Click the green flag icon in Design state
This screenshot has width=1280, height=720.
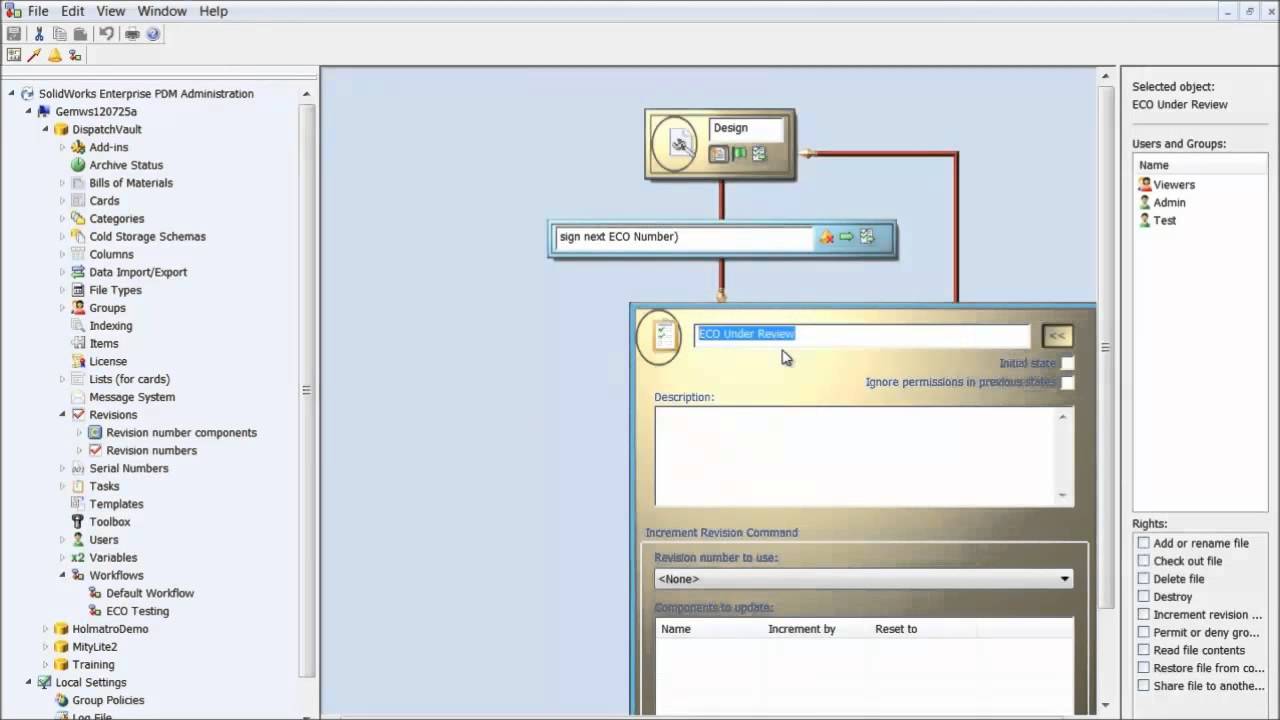click(739, 154)
